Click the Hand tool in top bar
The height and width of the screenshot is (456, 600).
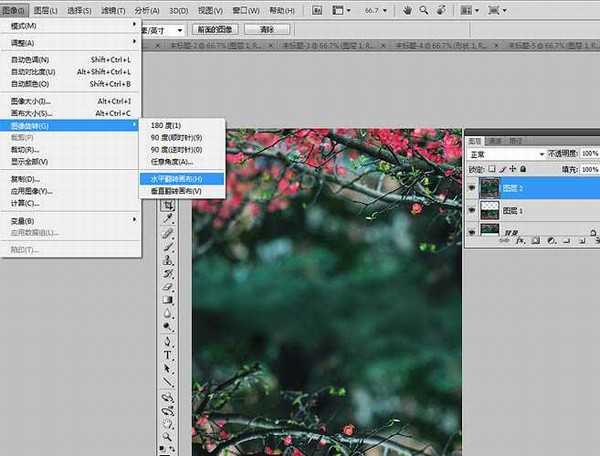coord(408,9)
